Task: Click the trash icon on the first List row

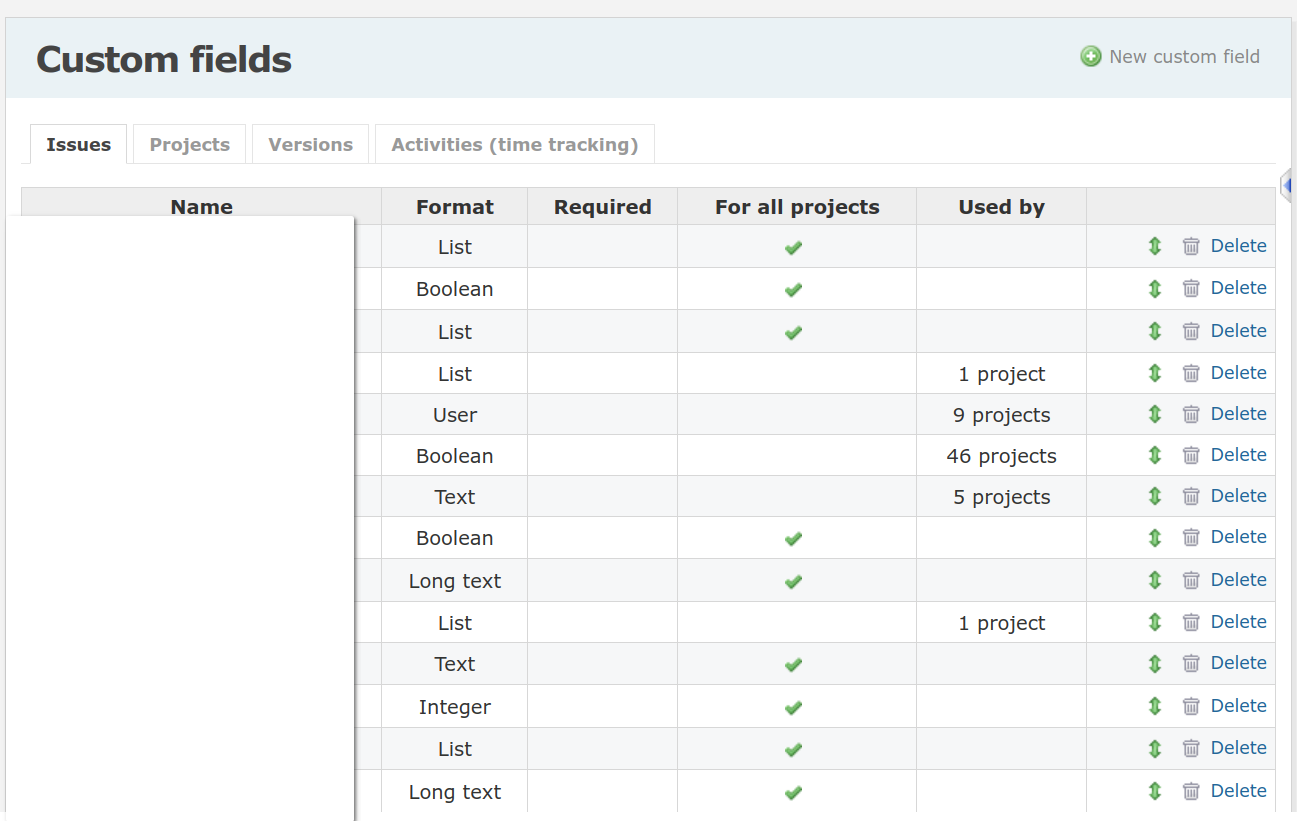Action: point(1191,246)
